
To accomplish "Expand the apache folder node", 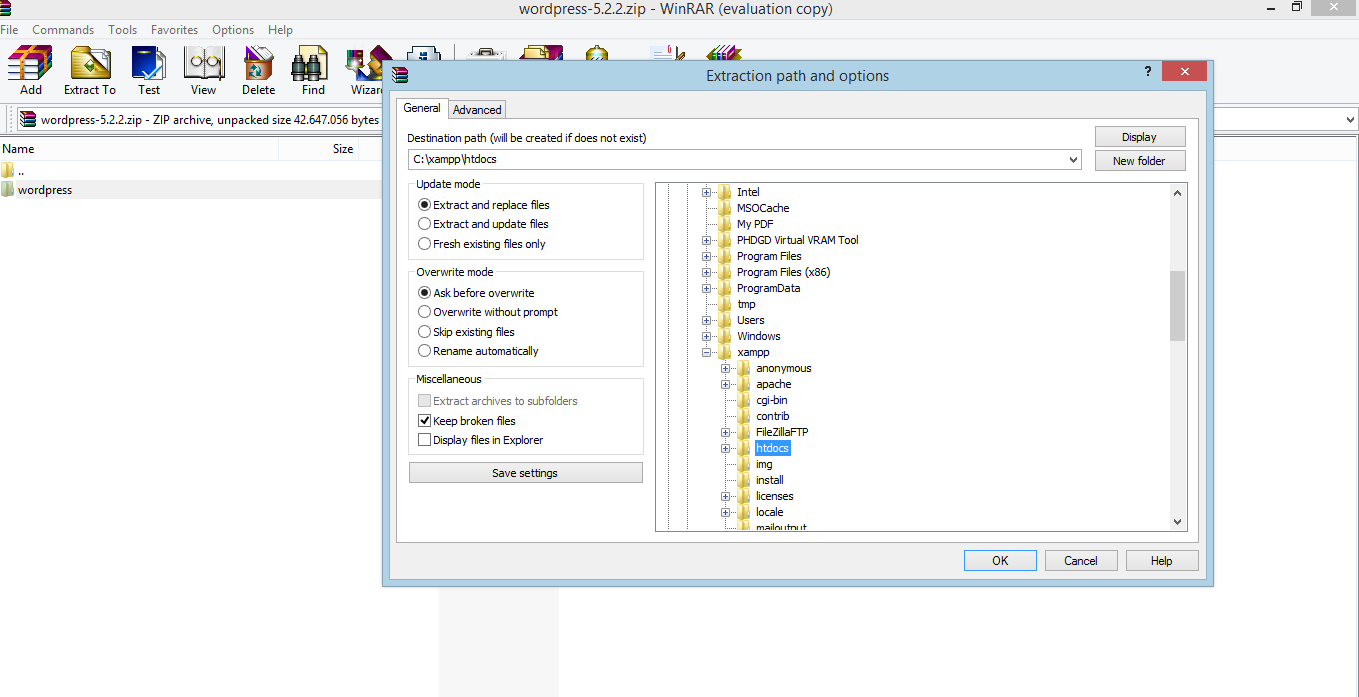I will pyautogui.click(x=725, y=384).
